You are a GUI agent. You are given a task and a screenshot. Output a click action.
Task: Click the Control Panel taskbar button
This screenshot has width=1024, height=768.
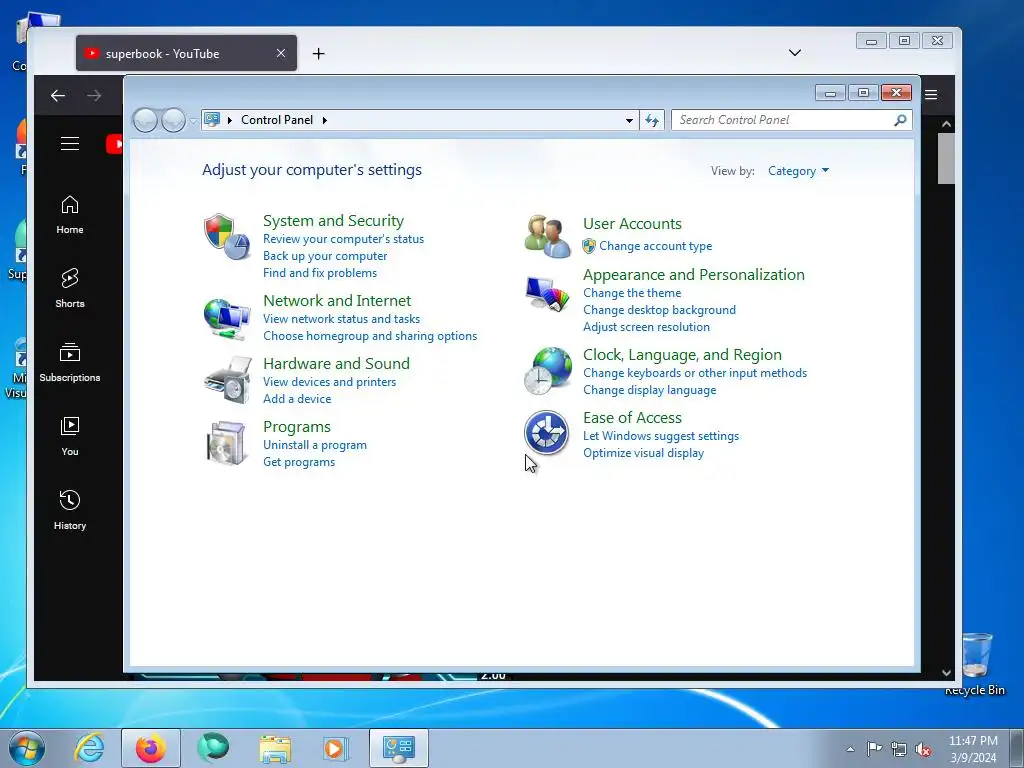point(399,748)
